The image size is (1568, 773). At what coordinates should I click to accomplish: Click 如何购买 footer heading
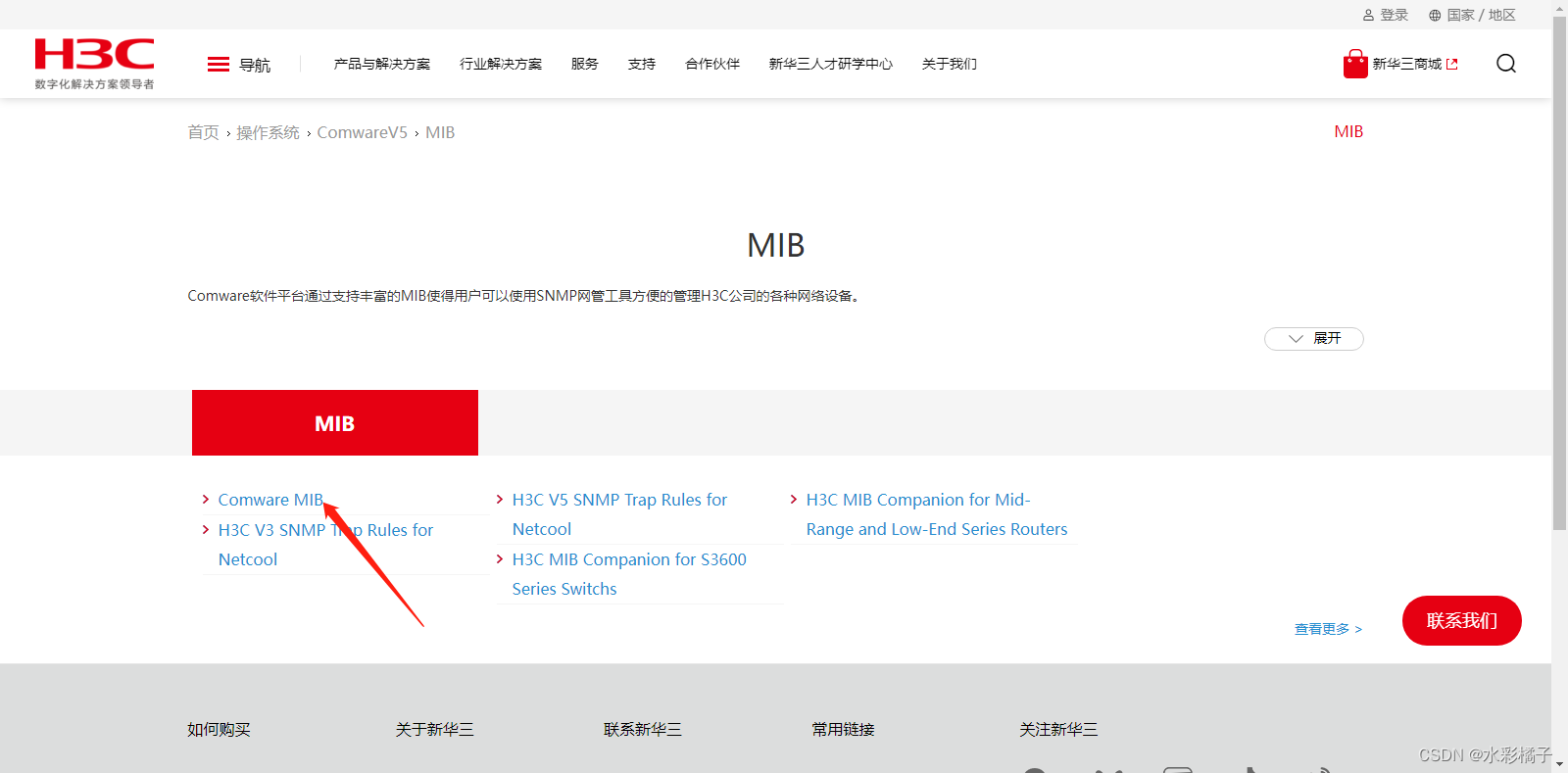click(x=220, y=730)
